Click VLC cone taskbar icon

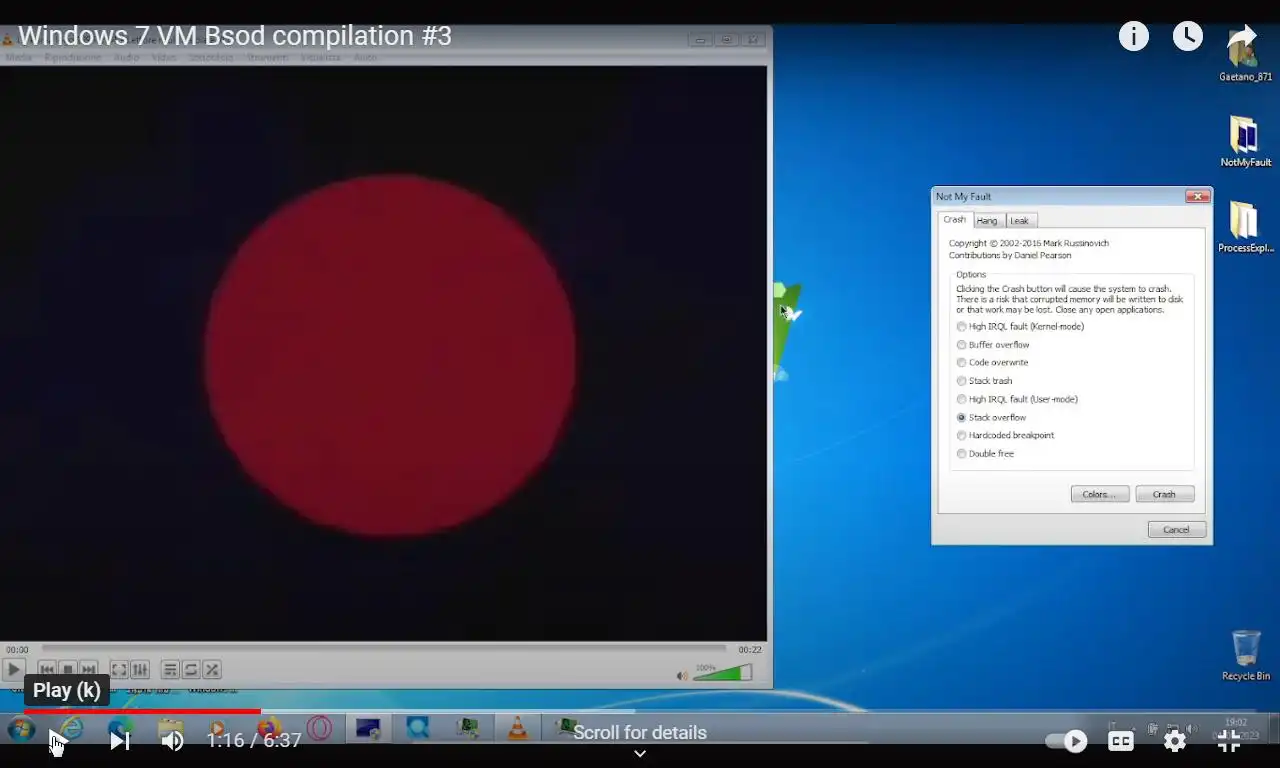pos(517,729)
